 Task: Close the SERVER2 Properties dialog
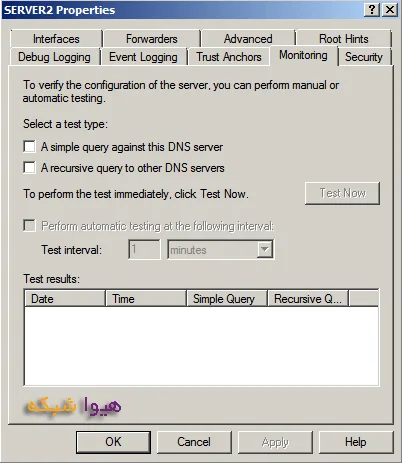tap(389, 10)
